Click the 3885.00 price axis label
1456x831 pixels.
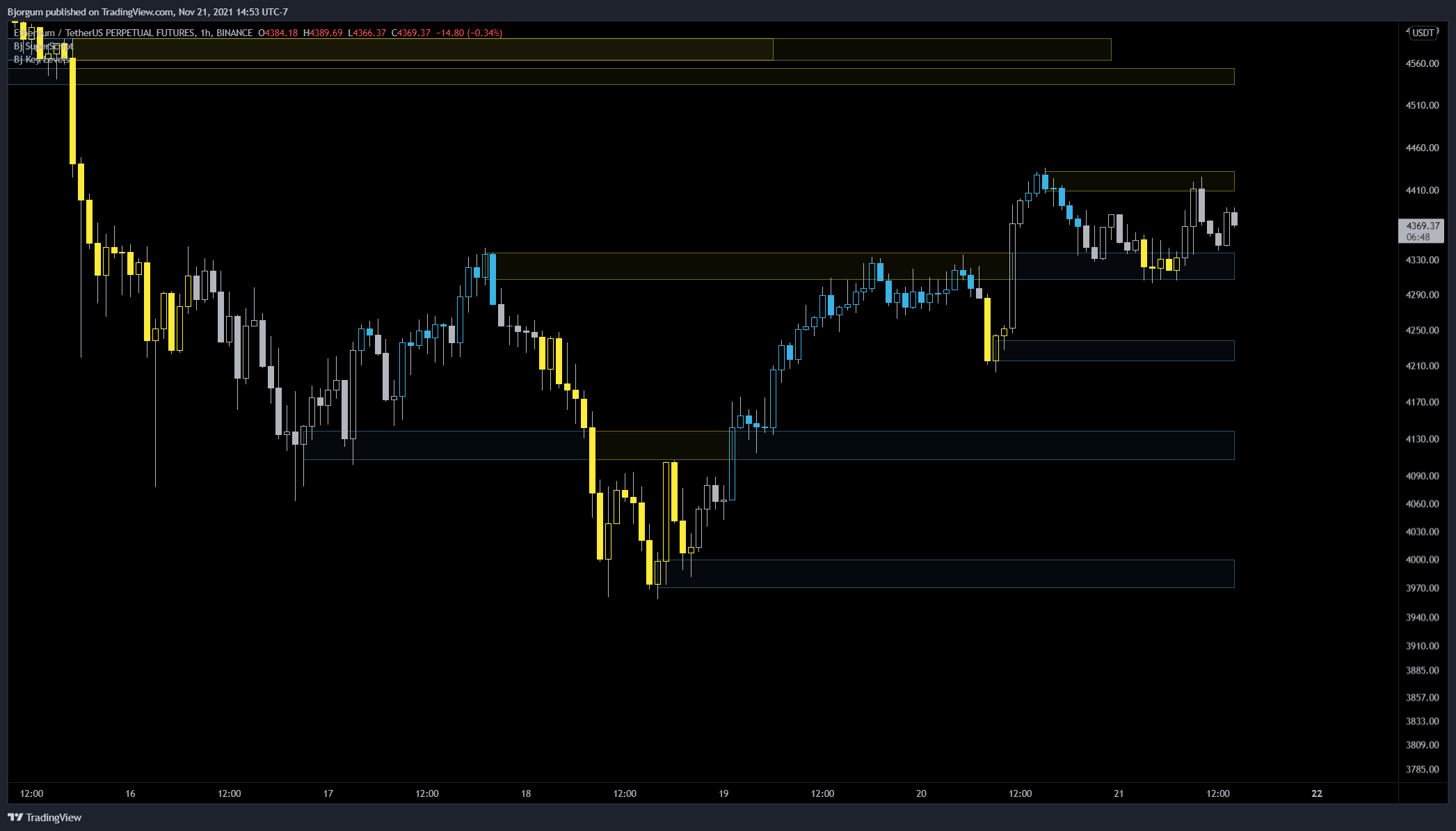(x=1422, y=670)
